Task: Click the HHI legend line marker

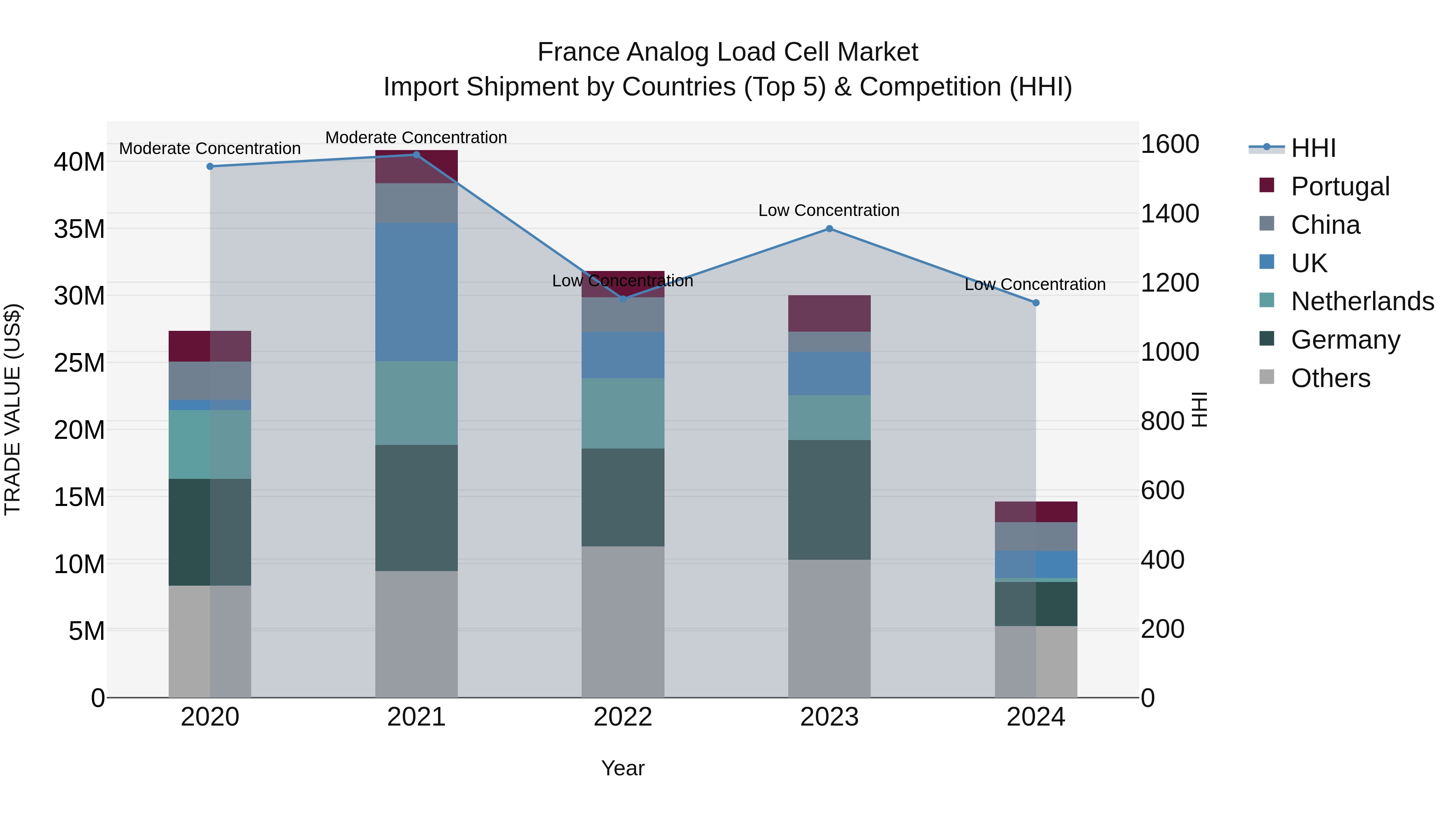Action: [1266, 148]
